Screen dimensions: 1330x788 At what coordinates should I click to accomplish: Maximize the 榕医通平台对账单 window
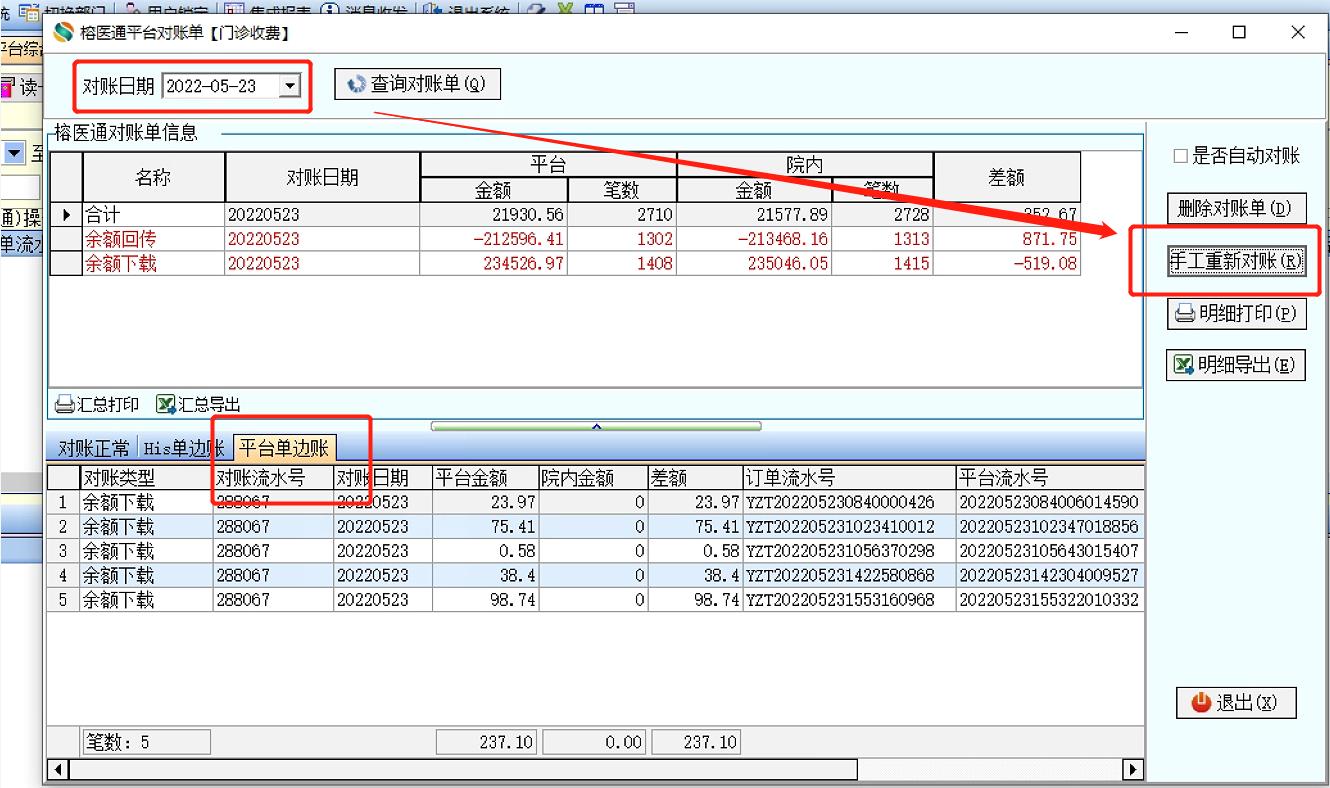point(1239,32)
